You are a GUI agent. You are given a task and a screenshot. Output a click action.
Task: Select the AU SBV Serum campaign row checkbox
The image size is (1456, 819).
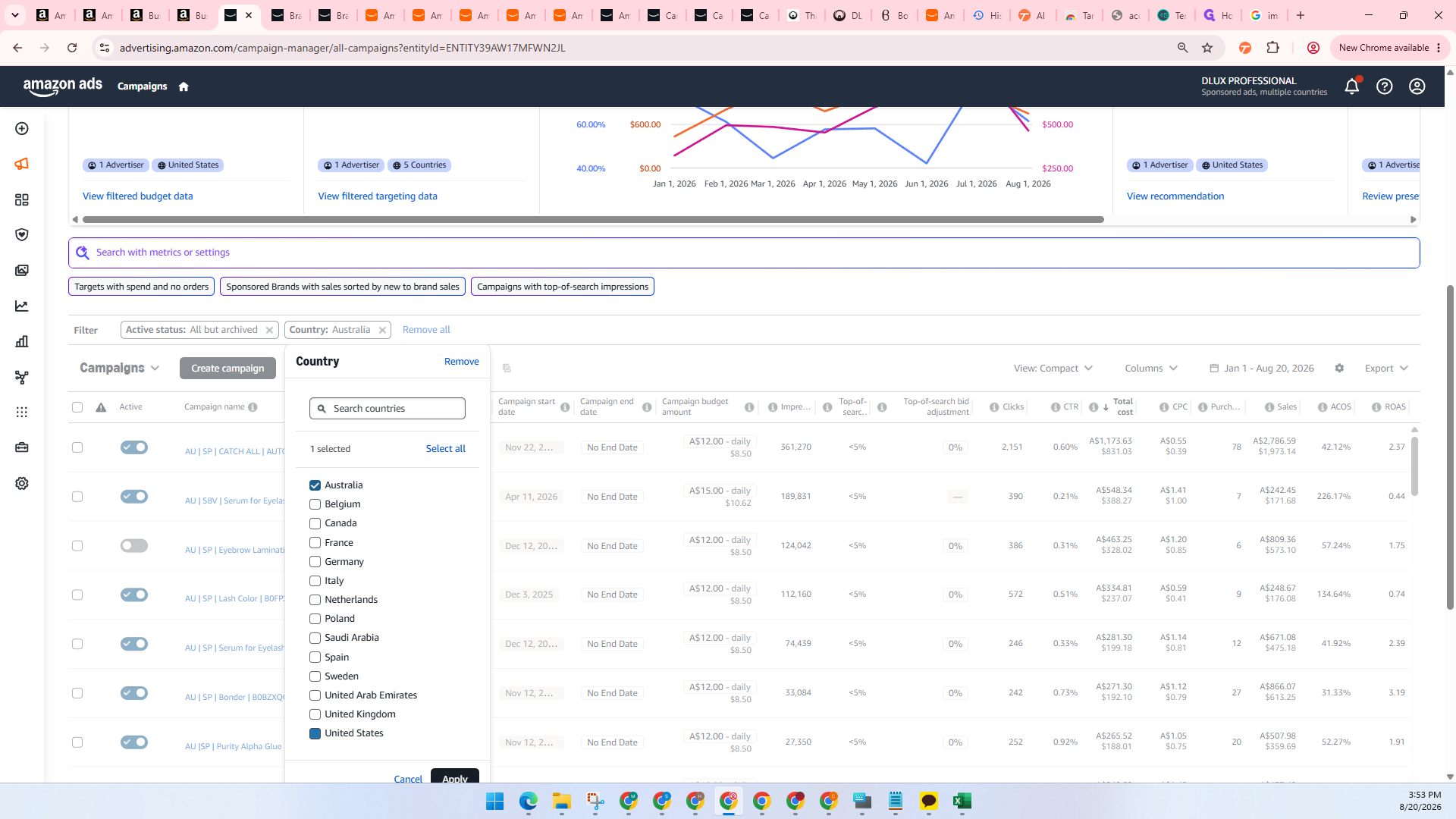[77, 497]
